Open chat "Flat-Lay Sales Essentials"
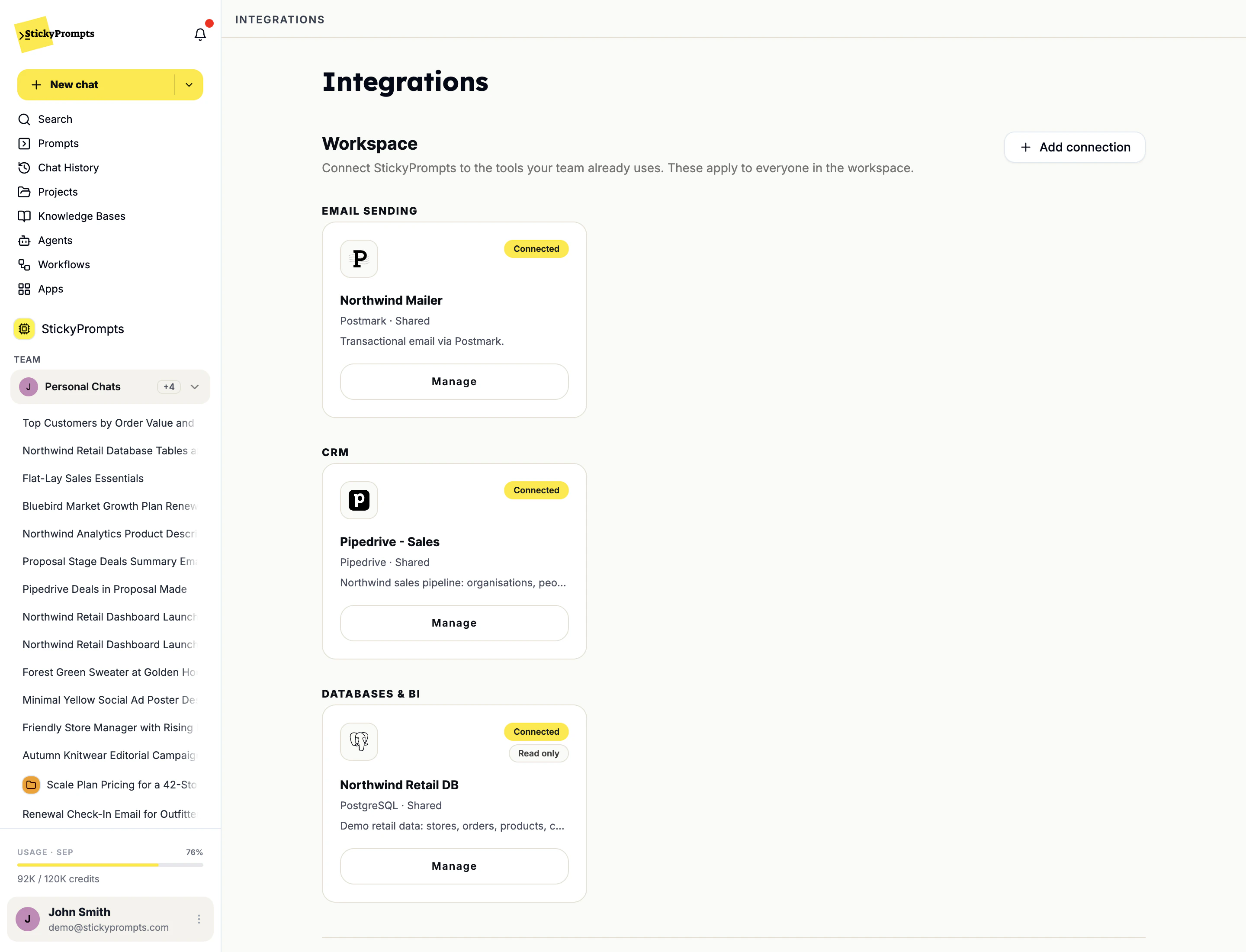Image resolution: width=1246 pixels, height=952 pixels. (x=110, y=478)
